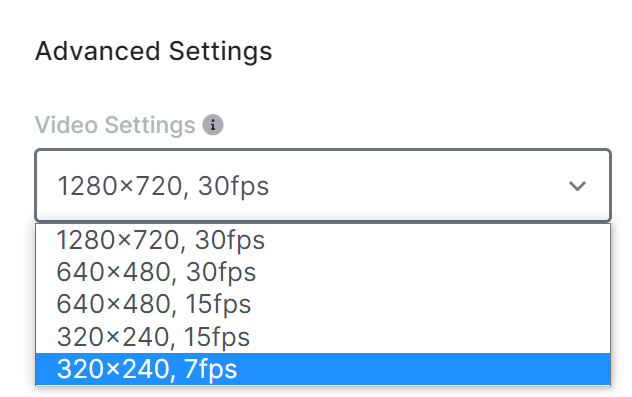Click the Video Settings label text
Screen dimensions: 632x397
[x=115, y=125]
